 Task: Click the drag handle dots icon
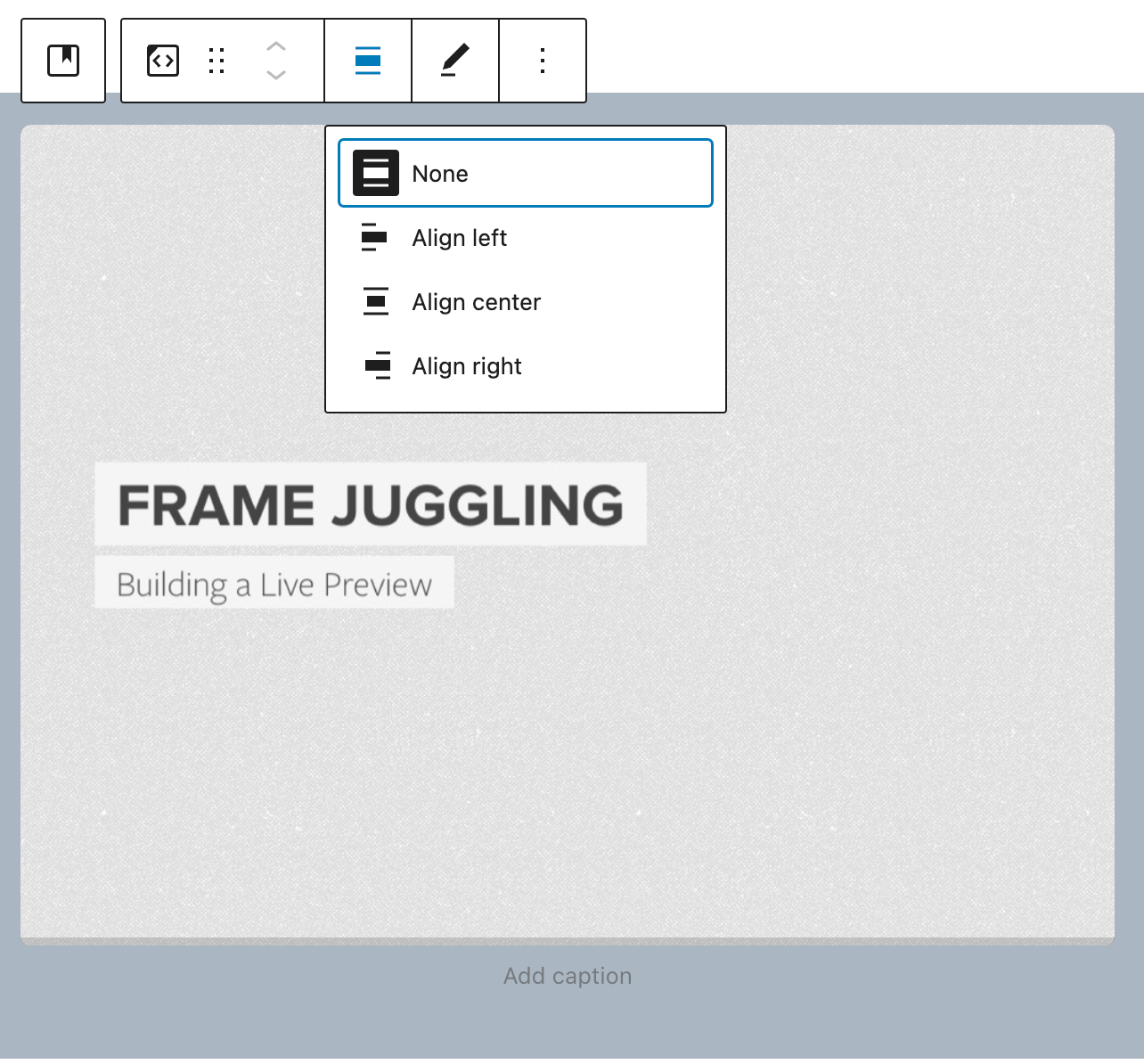pyautogui.click(x=217, y=61)
